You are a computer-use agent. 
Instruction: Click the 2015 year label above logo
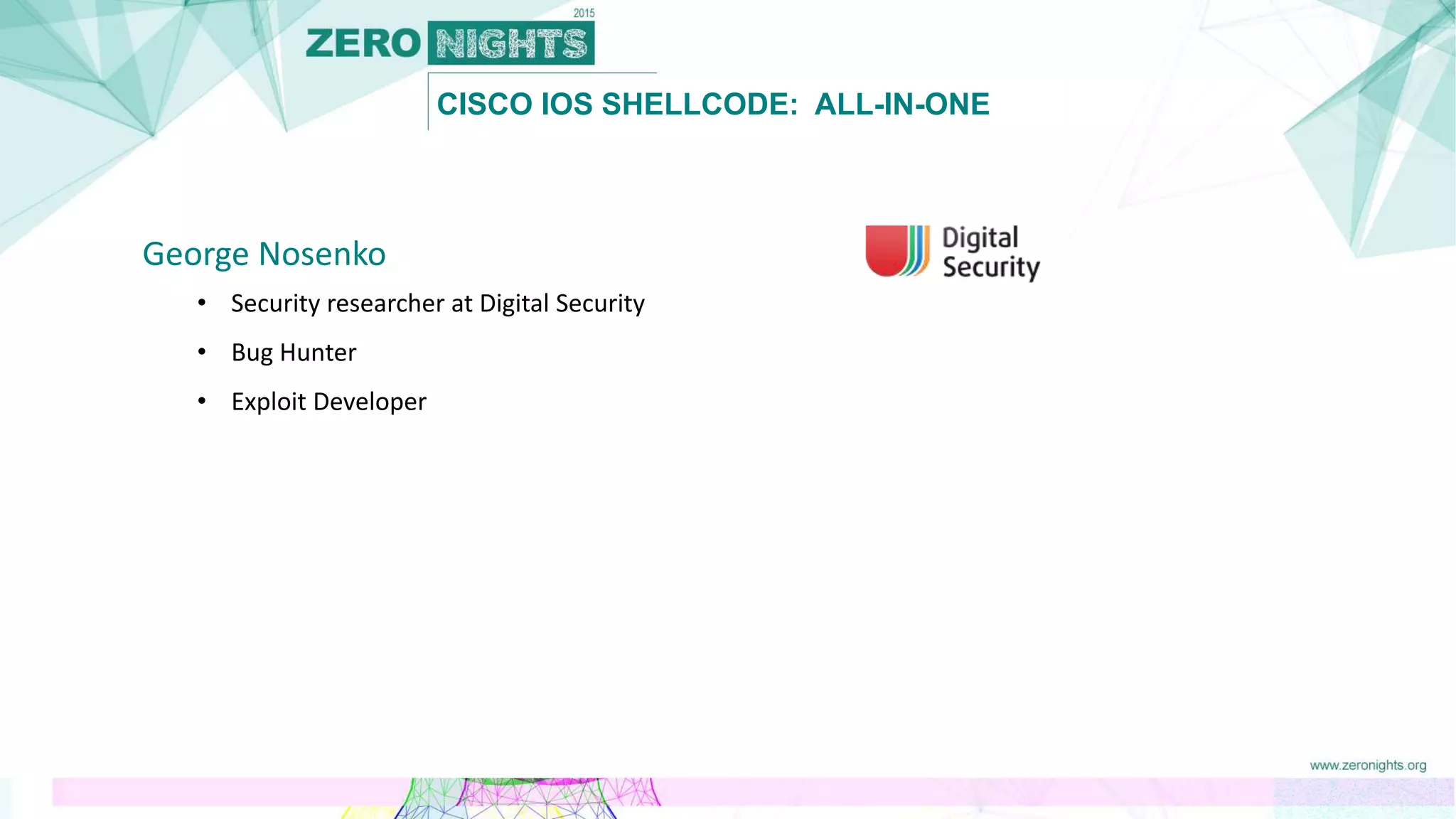click(x=584, y=13)
